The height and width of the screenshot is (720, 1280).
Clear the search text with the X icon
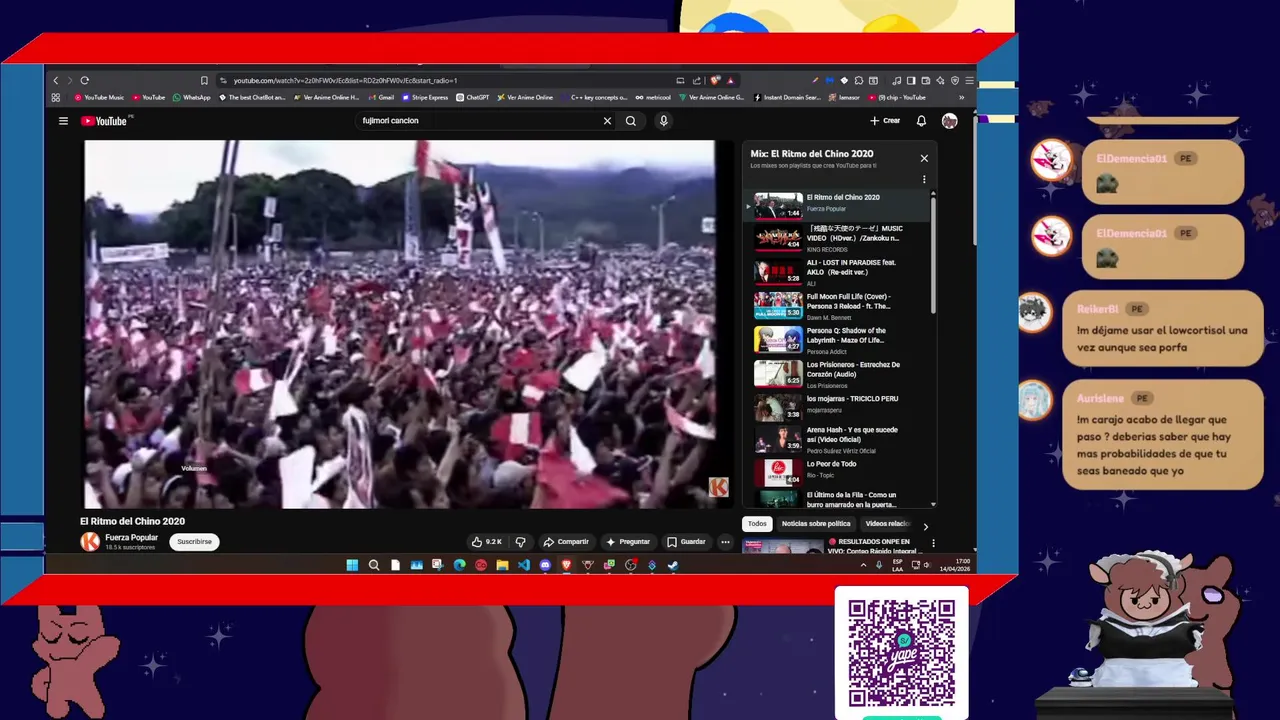607,121
